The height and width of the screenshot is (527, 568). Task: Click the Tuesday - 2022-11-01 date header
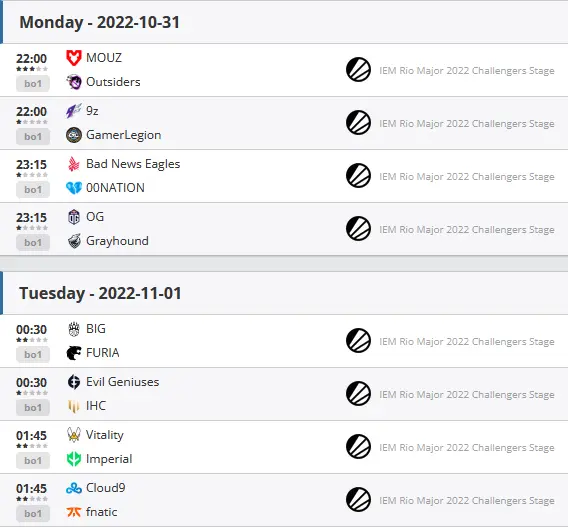100,293
